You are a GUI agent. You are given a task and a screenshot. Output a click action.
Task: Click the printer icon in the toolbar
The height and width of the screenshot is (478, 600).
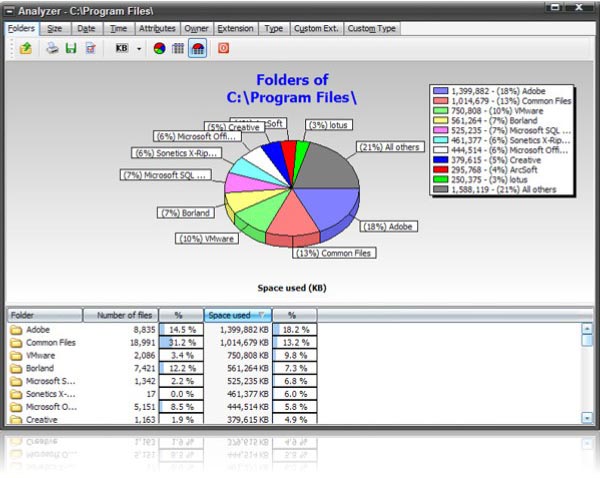(x=52, y=48)
